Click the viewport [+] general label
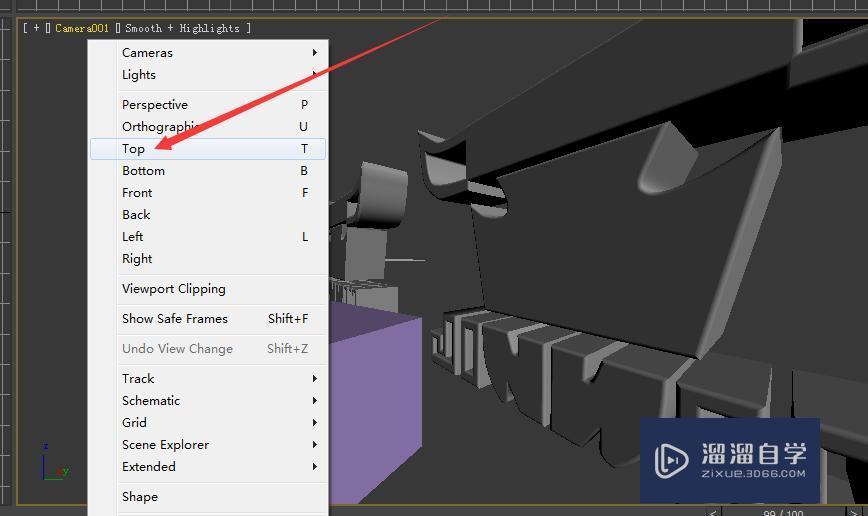This screenshot has height=516, width=868. (36, 28)
